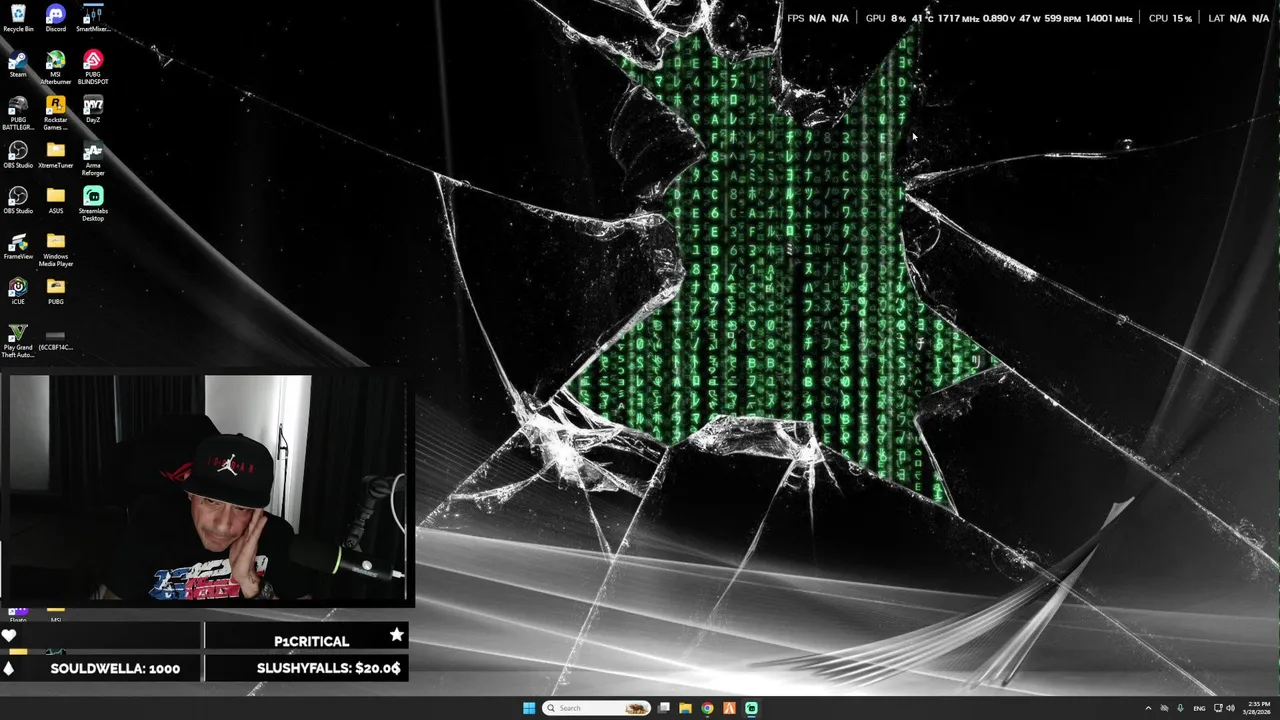Open OBS Studio shortcut beside ASUS folder
This screenshot has width=1280, height=720.
click(x=18, y=201)
